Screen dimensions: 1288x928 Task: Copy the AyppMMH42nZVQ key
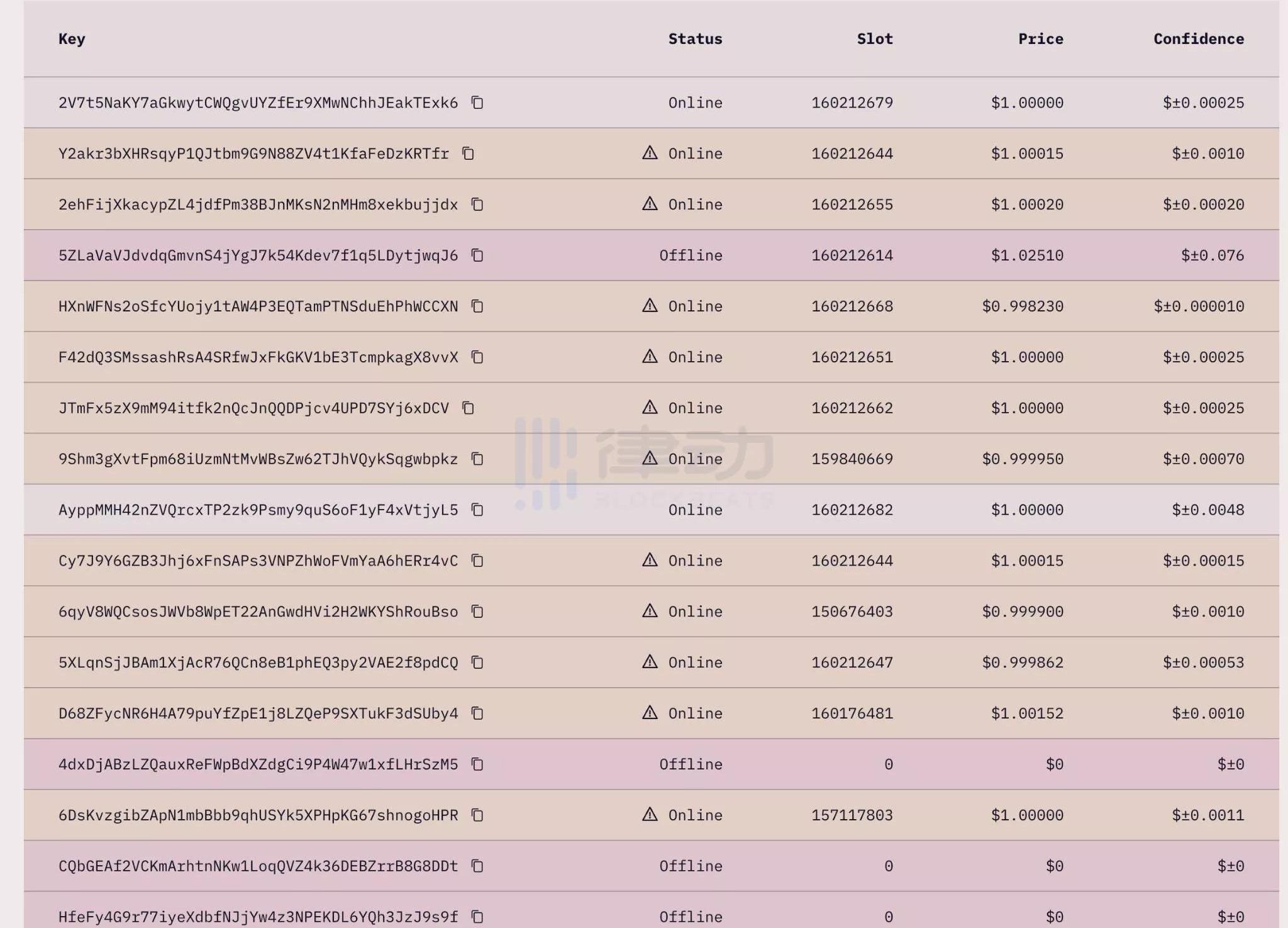coord(477,510)
